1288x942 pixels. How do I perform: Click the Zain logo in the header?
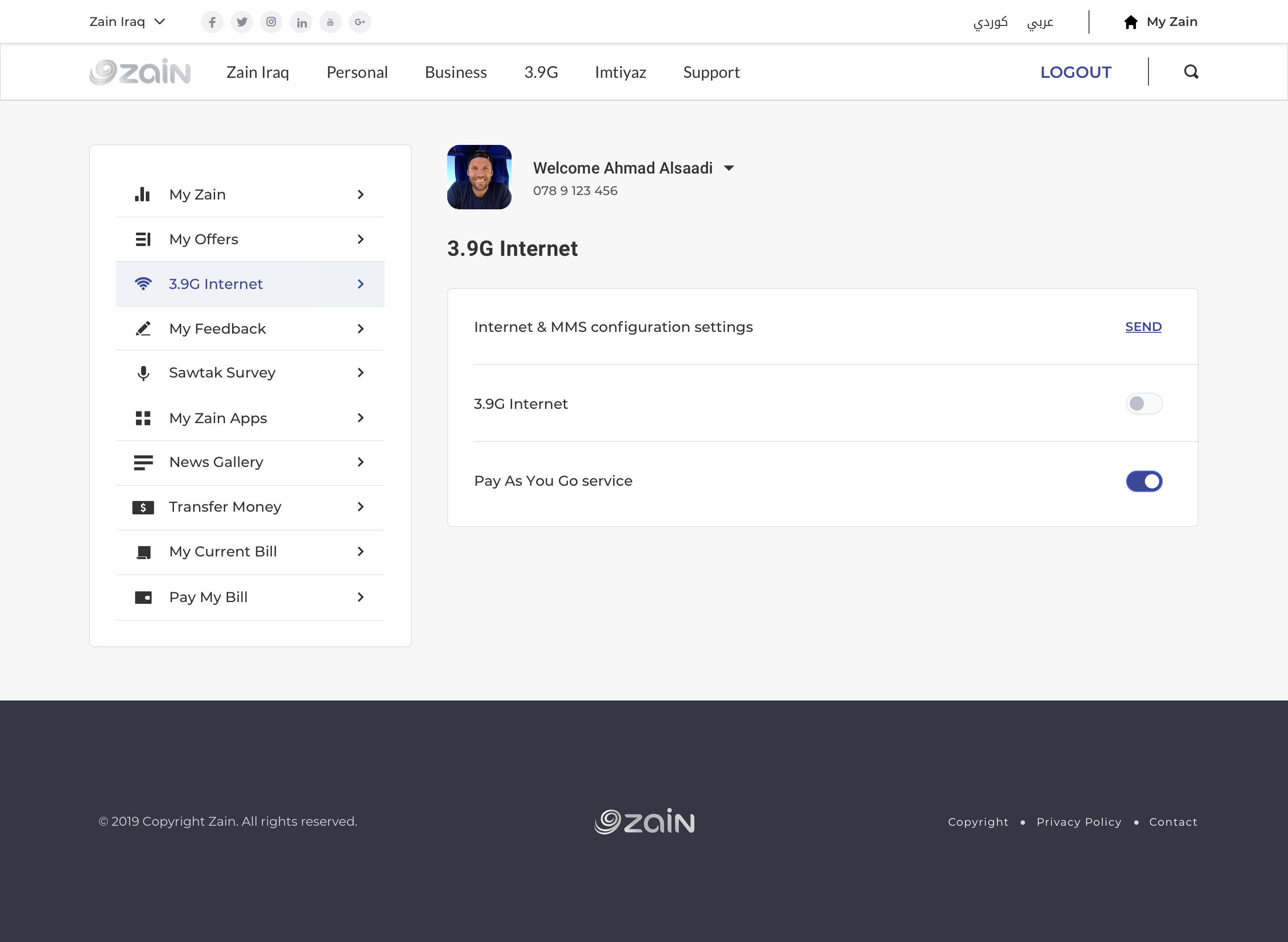coord(140,72)
